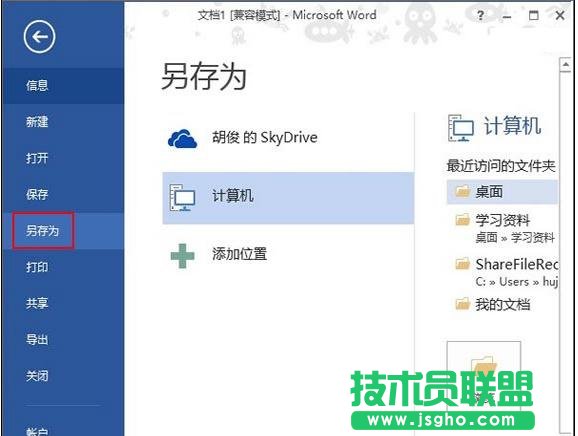Select 新建 in the sidebar
The image size is (578, 436).
[63, 122]
